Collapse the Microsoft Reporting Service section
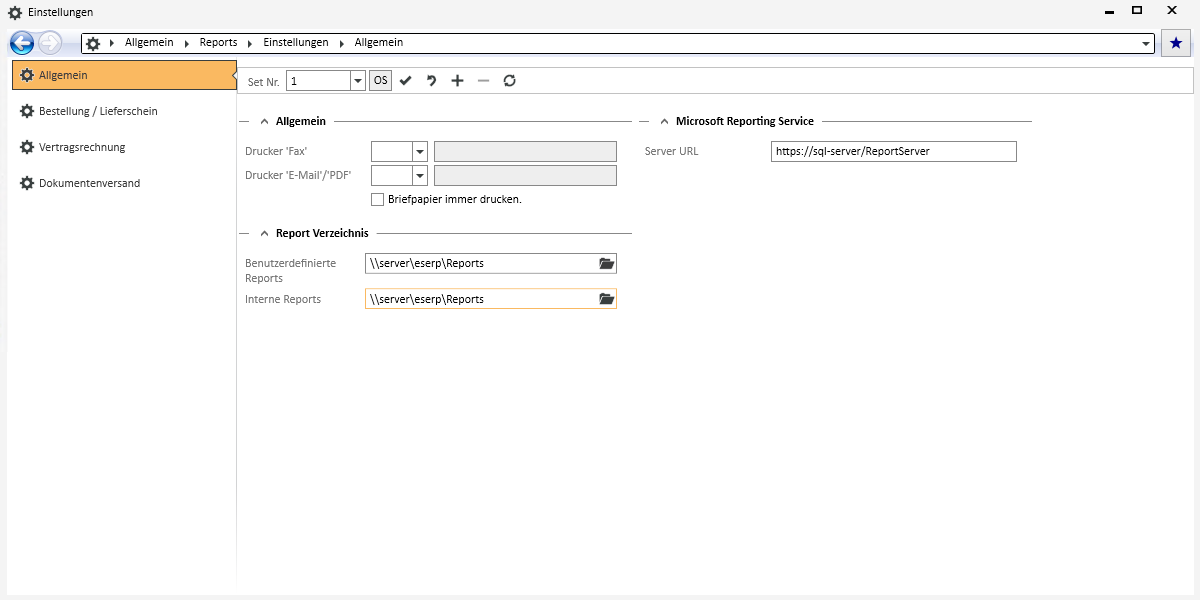The image size is (1200, 600). click(664, 121)
